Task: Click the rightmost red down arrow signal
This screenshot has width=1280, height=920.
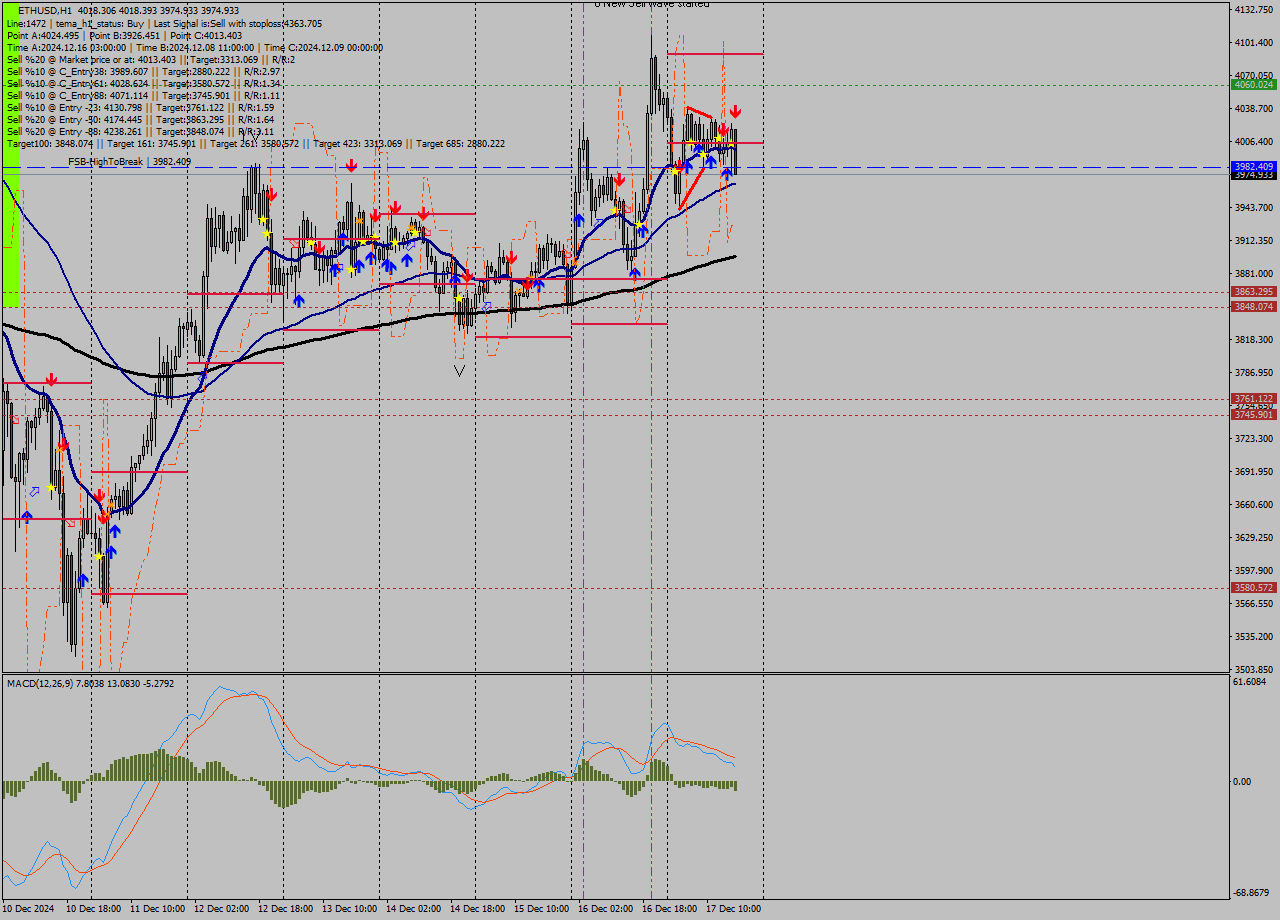Action: [735, 111]
